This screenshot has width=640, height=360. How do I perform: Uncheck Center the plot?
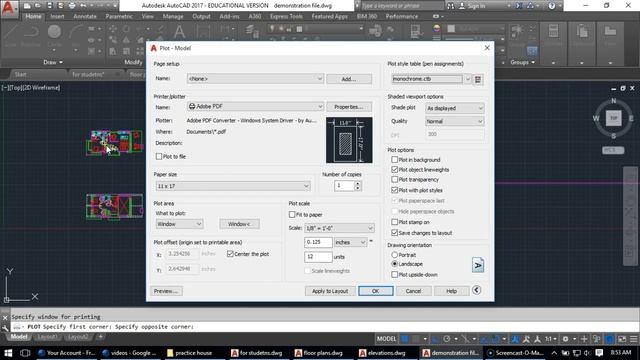[x=230, y=254]
